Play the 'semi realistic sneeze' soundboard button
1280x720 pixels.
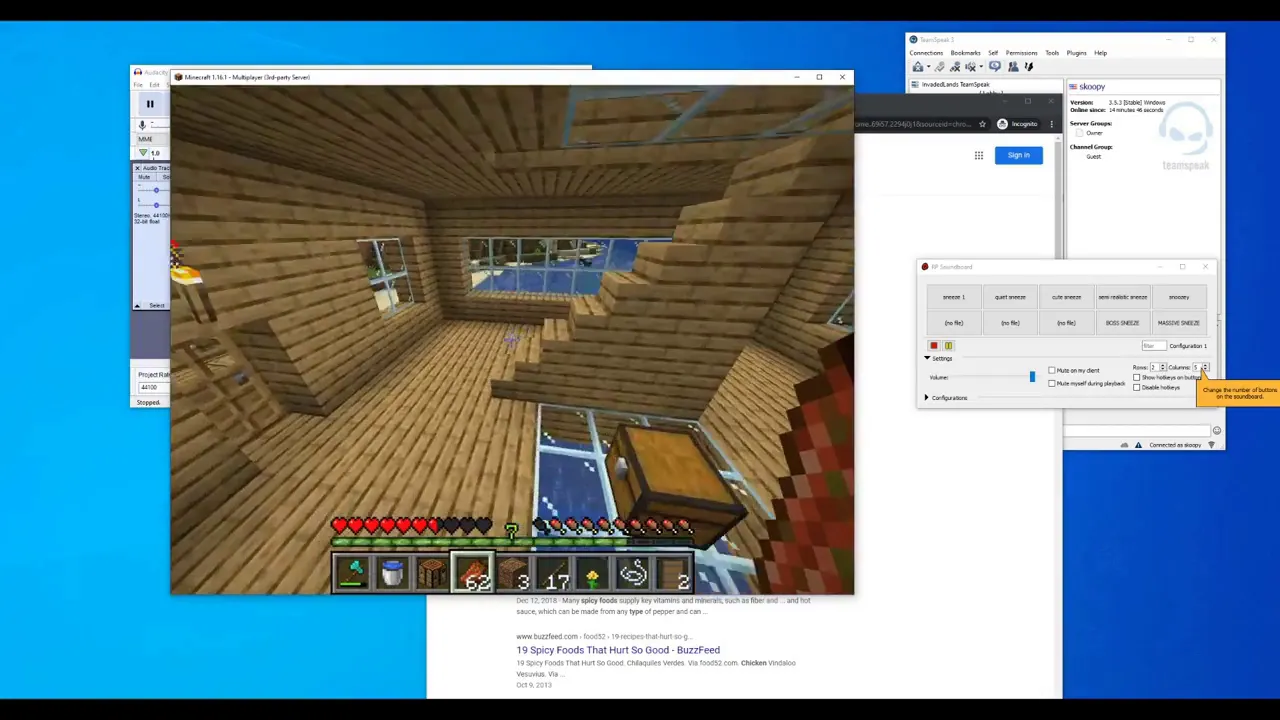click(x=1123, y=297)
